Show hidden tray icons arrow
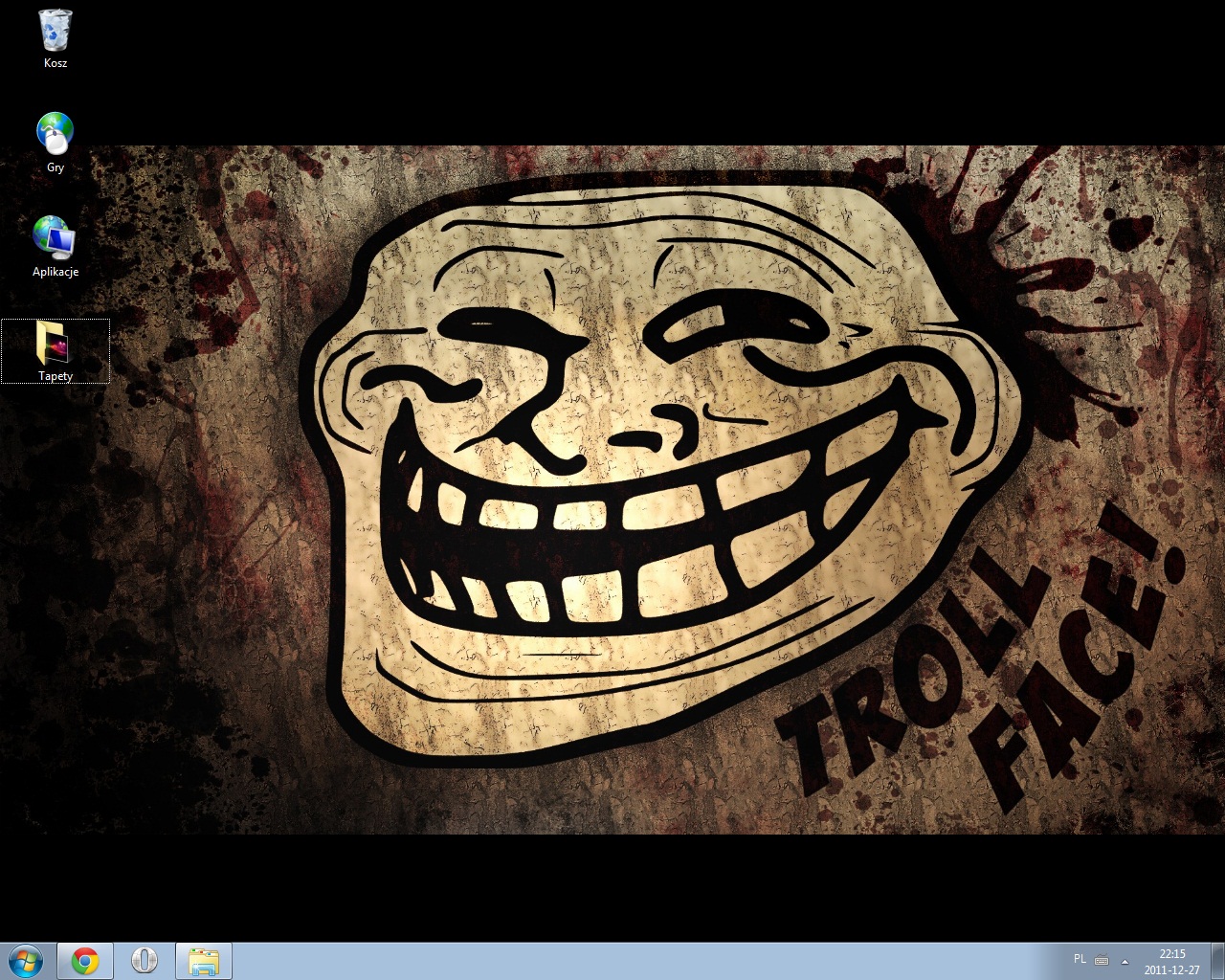 1125,961
